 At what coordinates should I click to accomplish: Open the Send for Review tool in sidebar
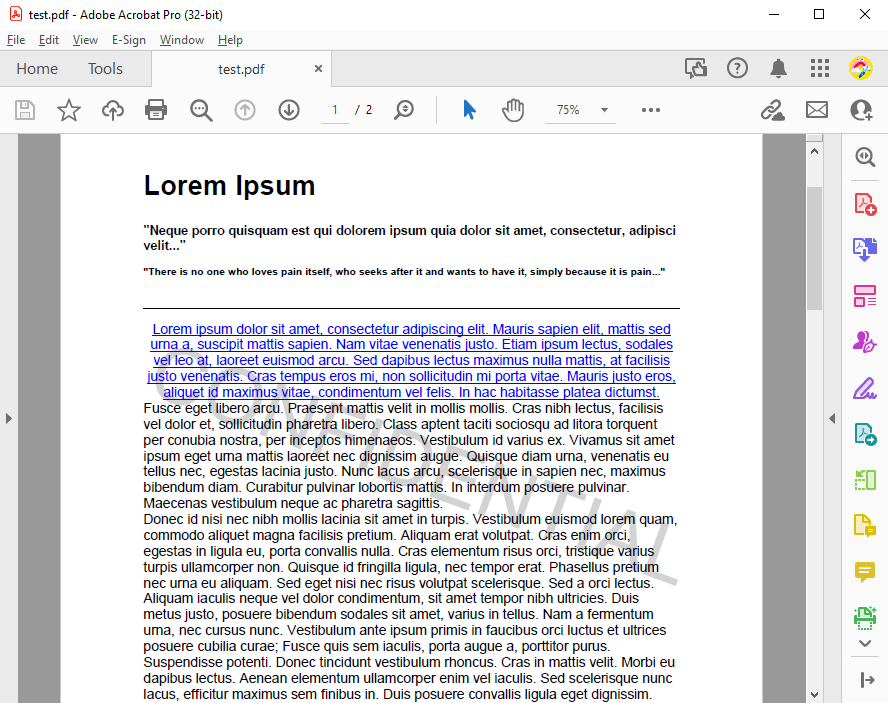coord(865,434)
